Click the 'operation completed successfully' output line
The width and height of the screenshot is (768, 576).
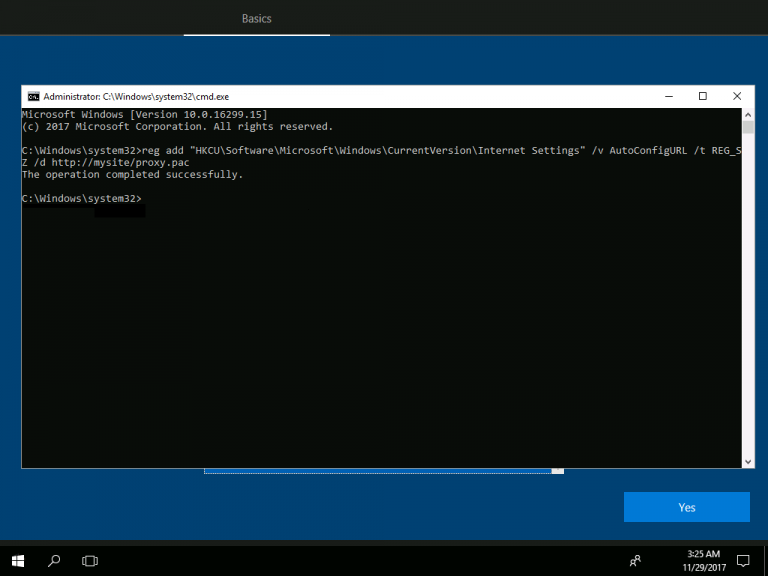[132, 174]
